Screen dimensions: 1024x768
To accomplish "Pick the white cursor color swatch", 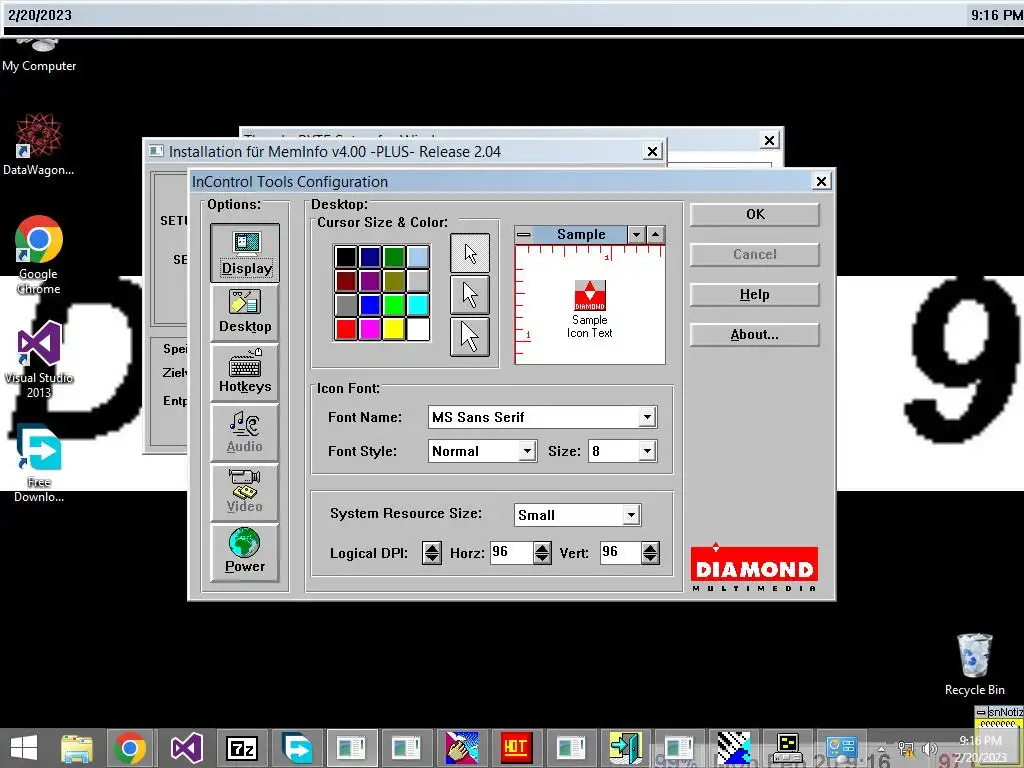I will click(x=418, y=328).
